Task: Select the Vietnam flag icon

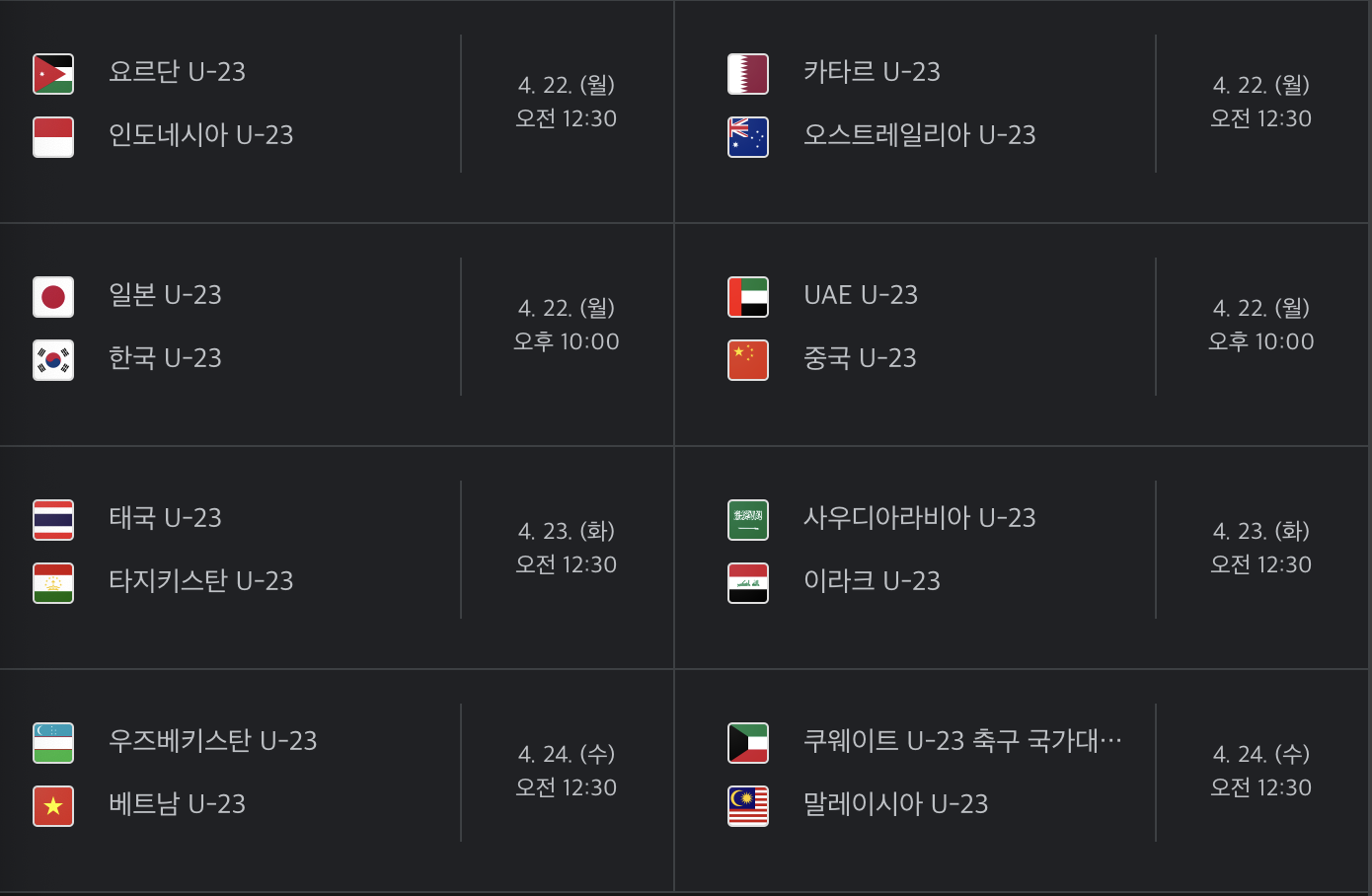Action: 52,806
